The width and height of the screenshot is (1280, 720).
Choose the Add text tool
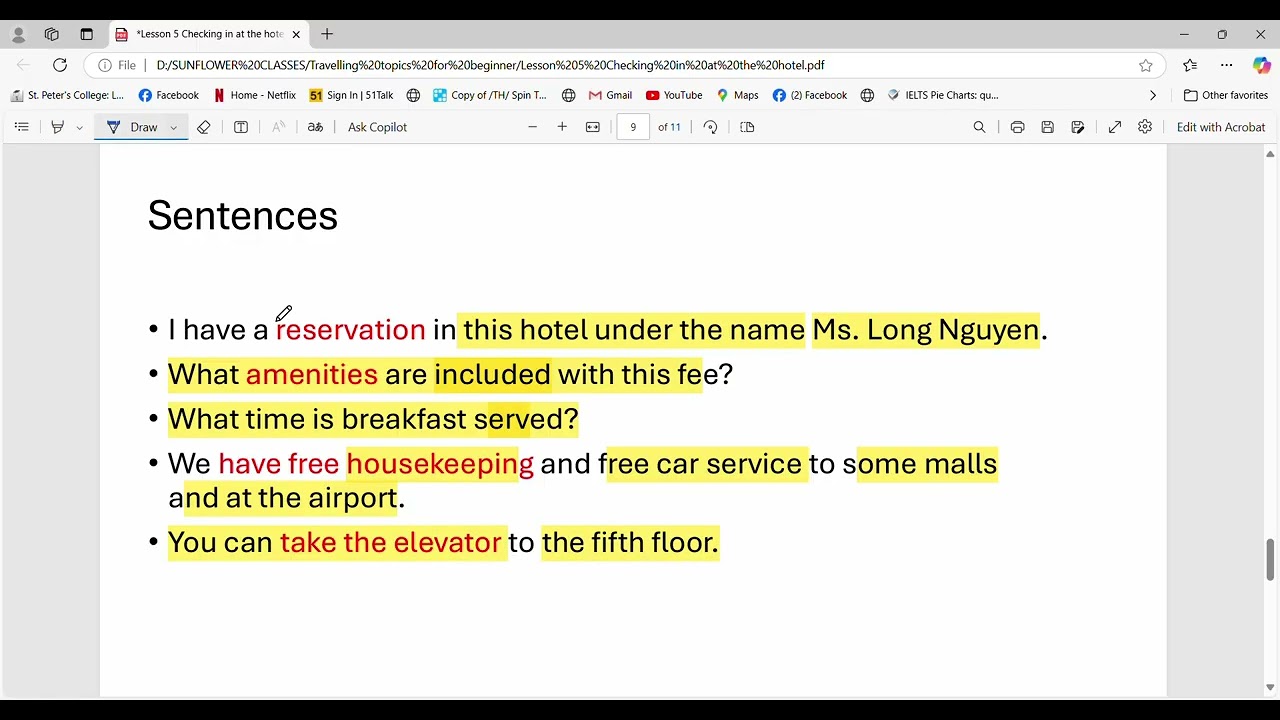pyautogui.click(x=241, y=127)
